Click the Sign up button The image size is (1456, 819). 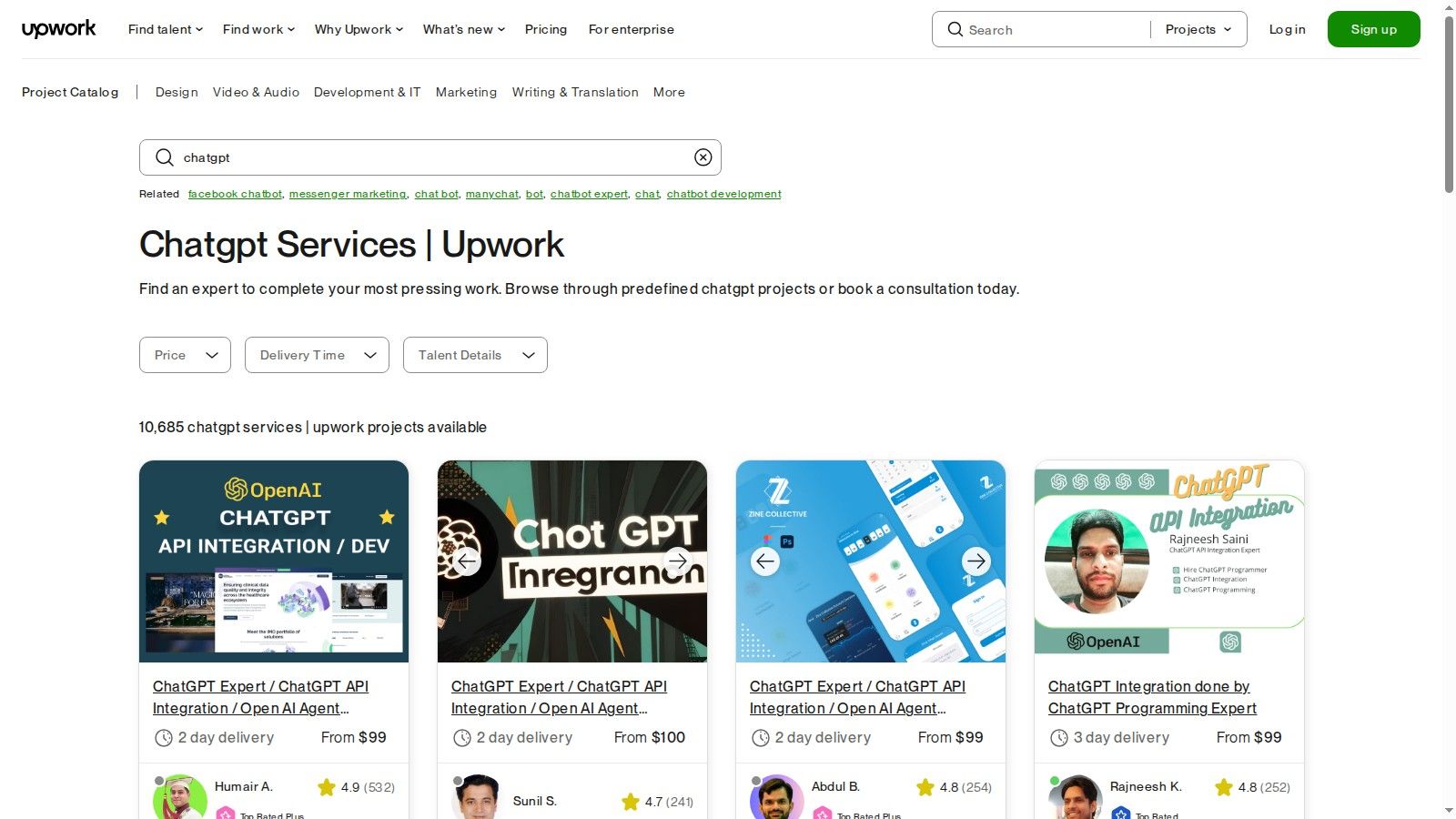pos(1373,28)
